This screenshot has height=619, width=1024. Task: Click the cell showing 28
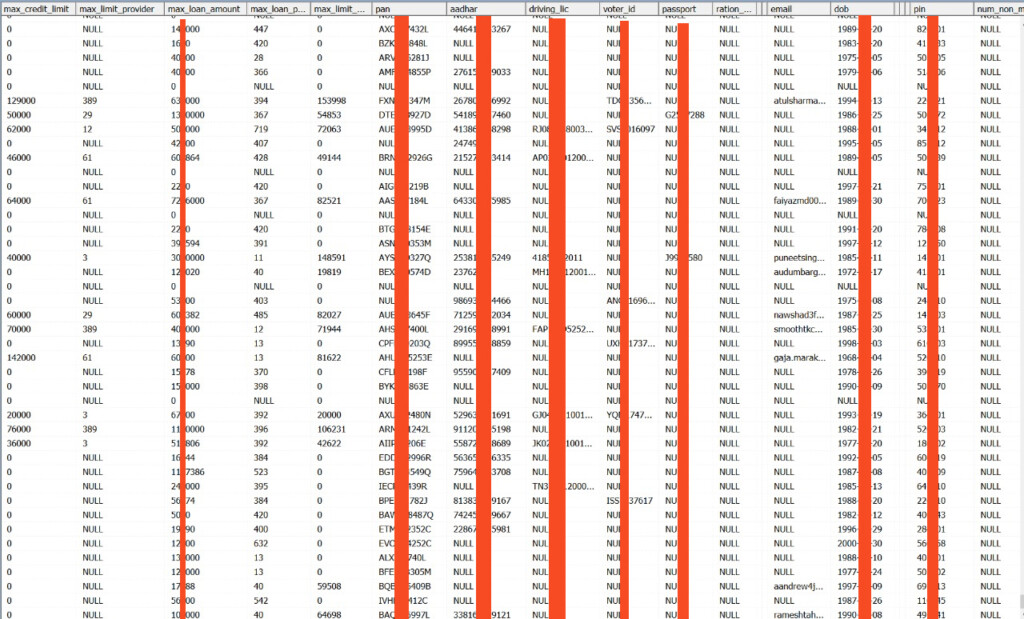coord(259,57)
